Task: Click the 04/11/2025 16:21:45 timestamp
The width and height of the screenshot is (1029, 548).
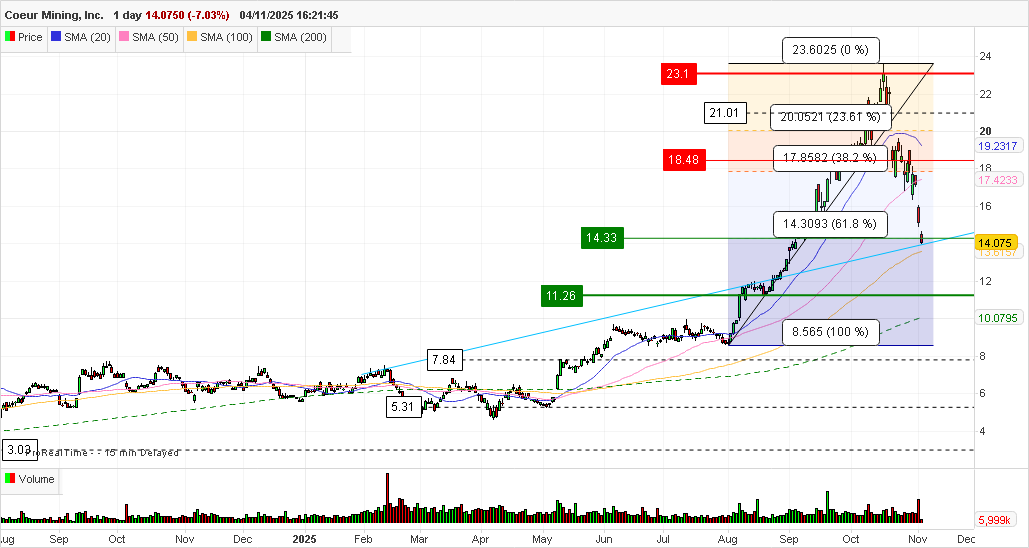Action: (x=289, y=15)
